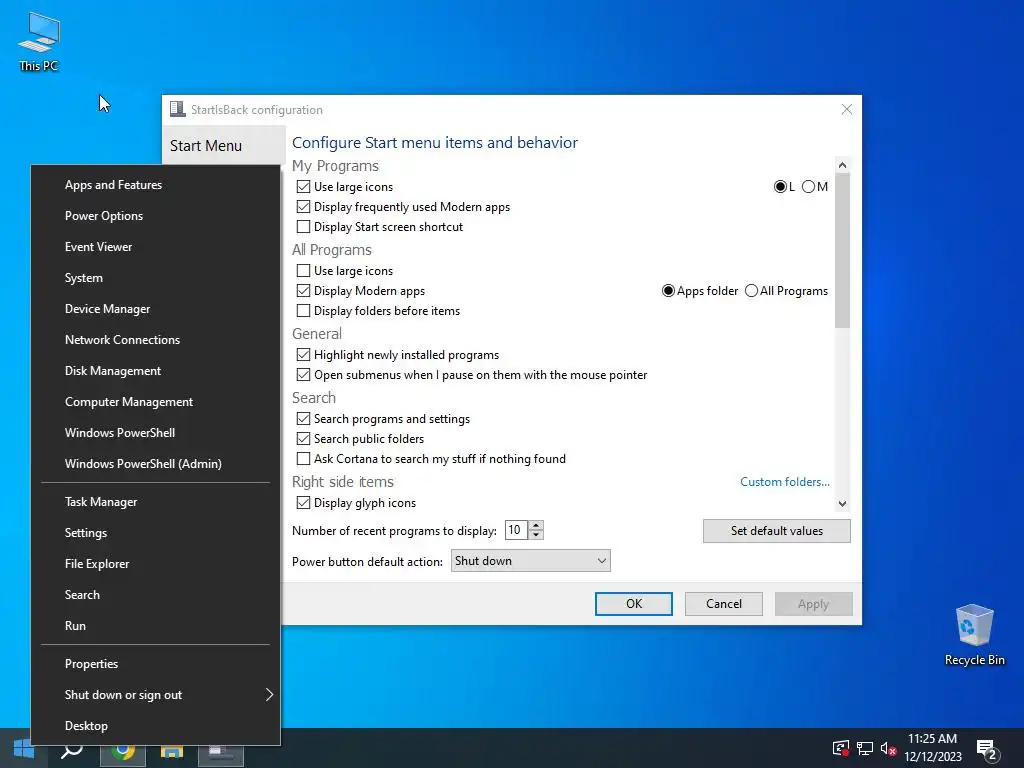Click the Cancel button
Viewport: 1024px width, 768px height.
pyautogui.click(x=724, y=604)
